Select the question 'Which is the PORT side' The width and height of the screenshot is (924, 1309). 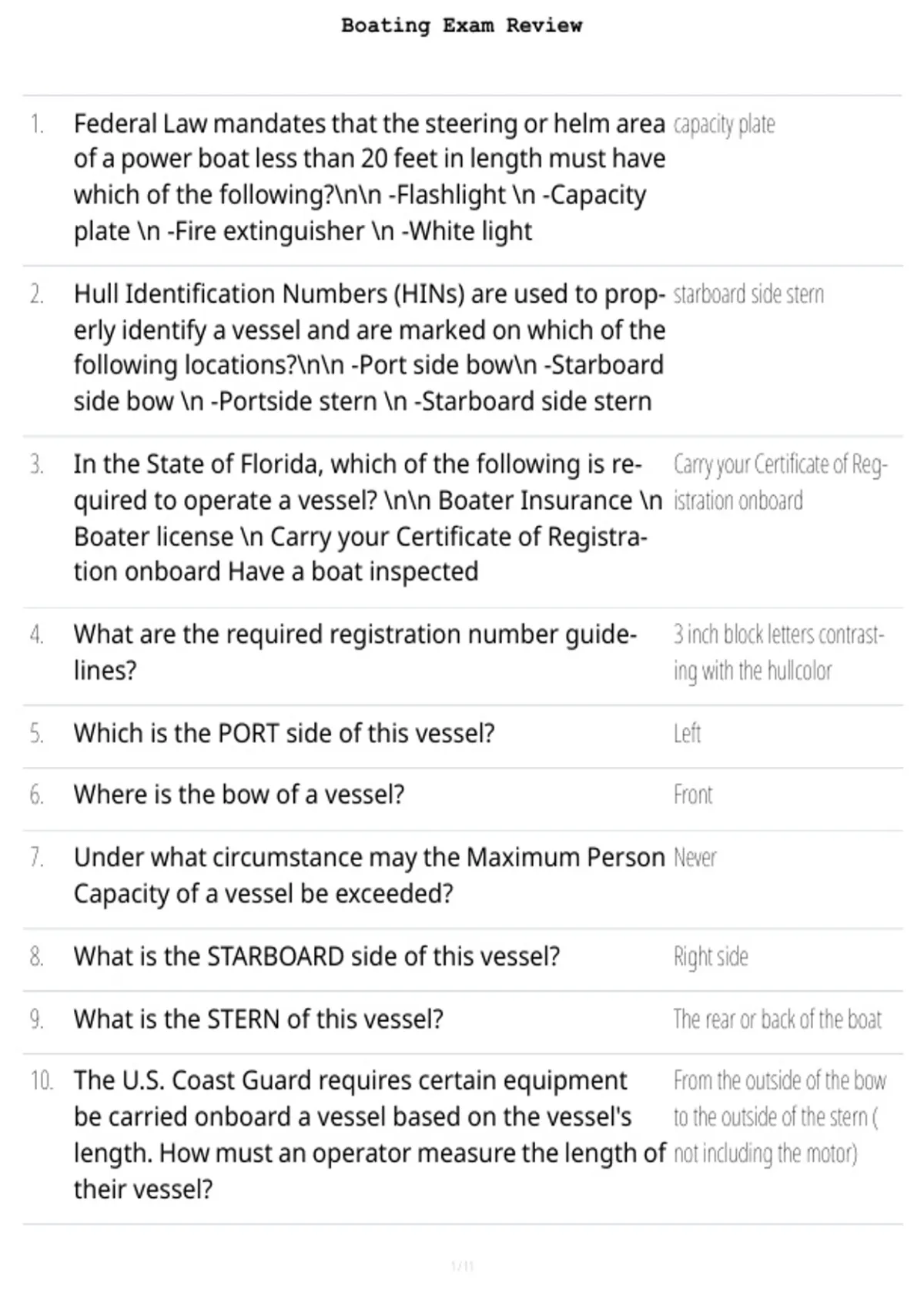284,733
